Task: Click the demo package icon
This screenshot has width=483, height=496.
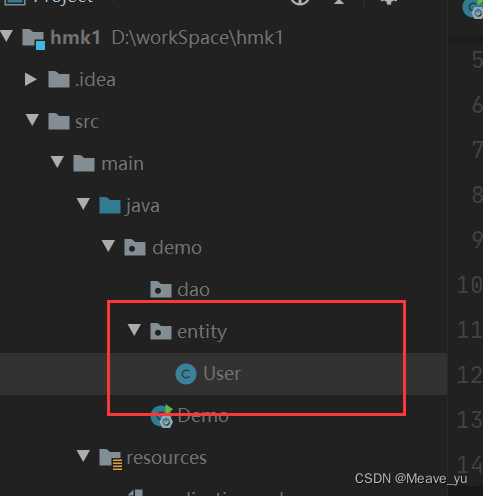Action: point(135,247)
